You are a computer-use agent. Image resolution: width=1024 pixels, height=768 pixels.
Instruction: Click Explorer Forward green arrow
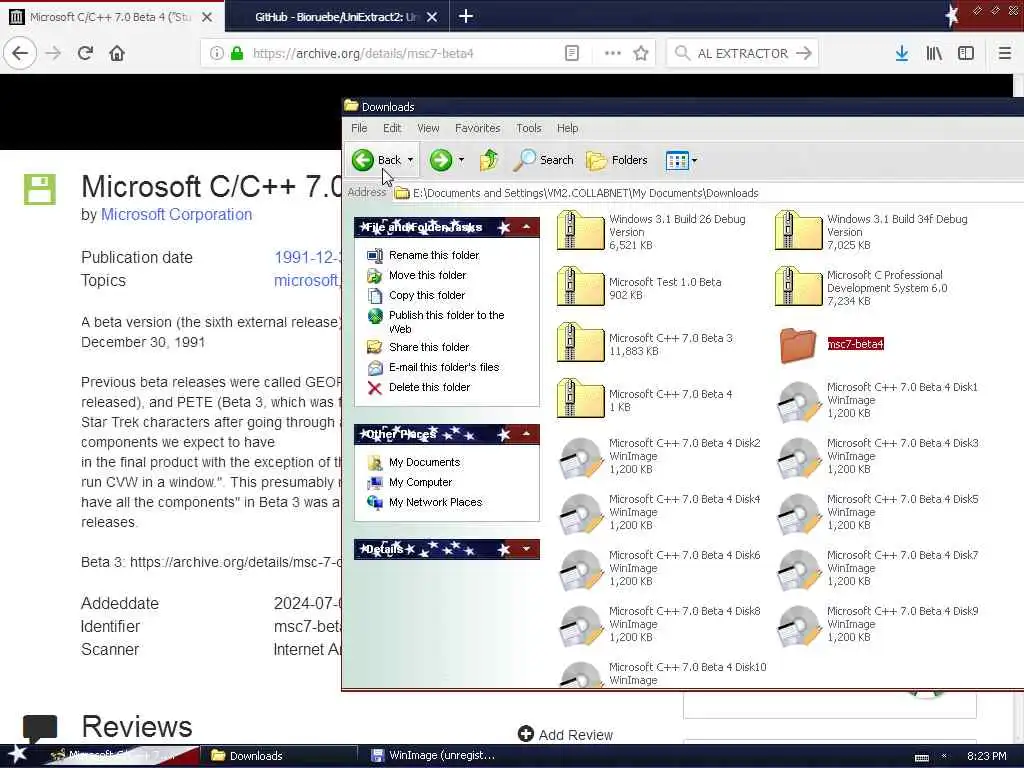[x=441, y=160]
